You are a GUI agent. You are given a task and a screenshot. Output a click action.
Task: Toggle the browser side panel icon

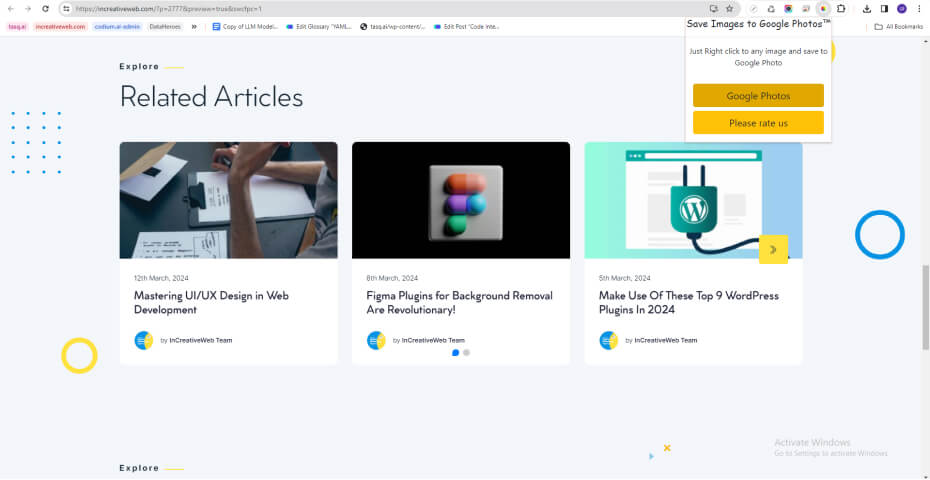tap(884, 8)
